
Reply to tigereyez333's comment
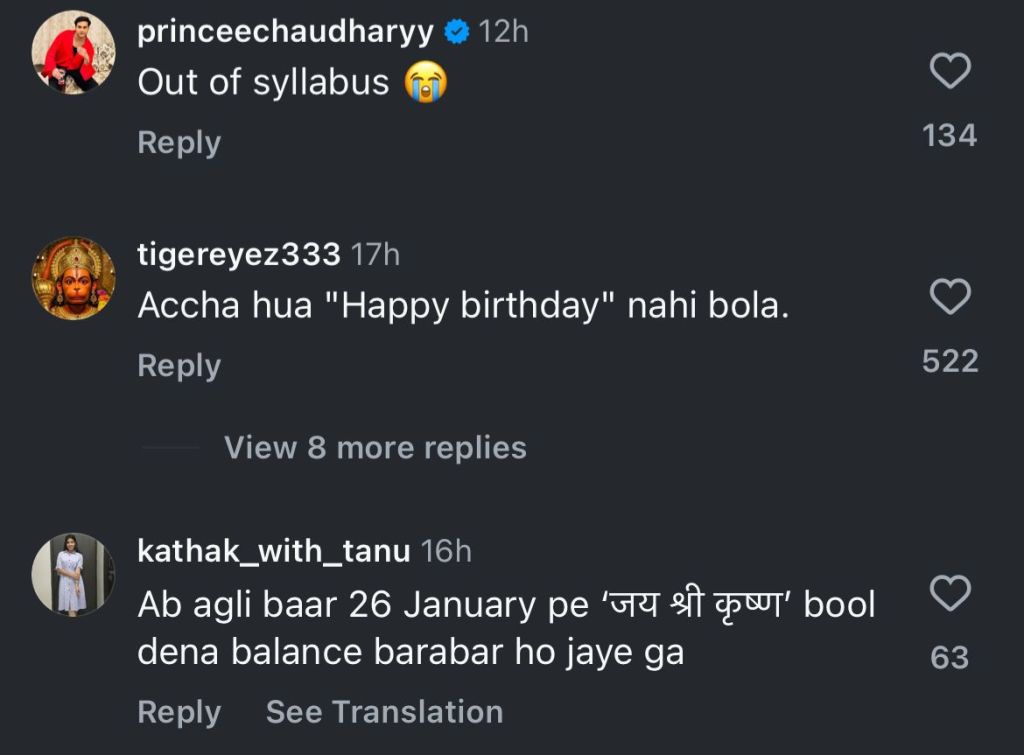(x=179, y=366)
